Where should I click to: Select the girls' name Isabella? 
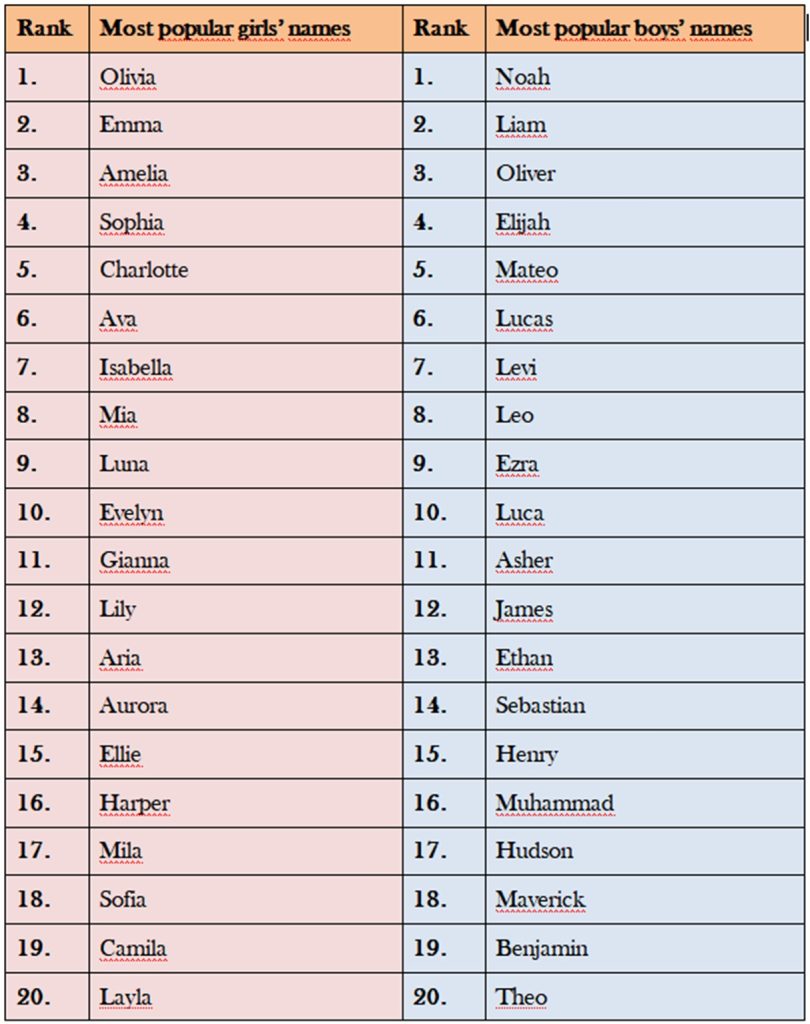click(136, 367)
